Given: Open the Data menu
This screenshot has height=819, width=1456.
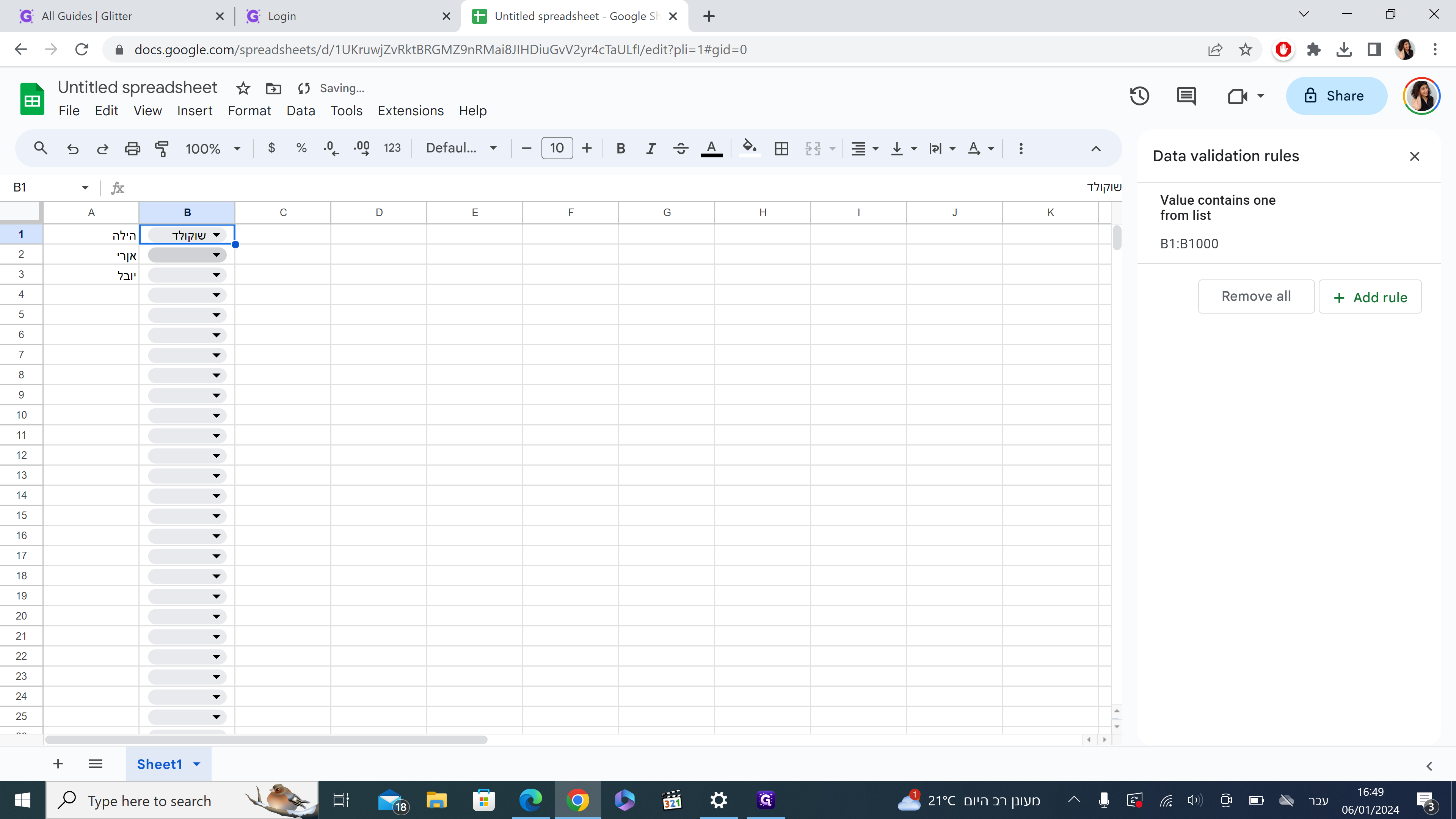Looking at the screenshot, I should coord(301,111).
